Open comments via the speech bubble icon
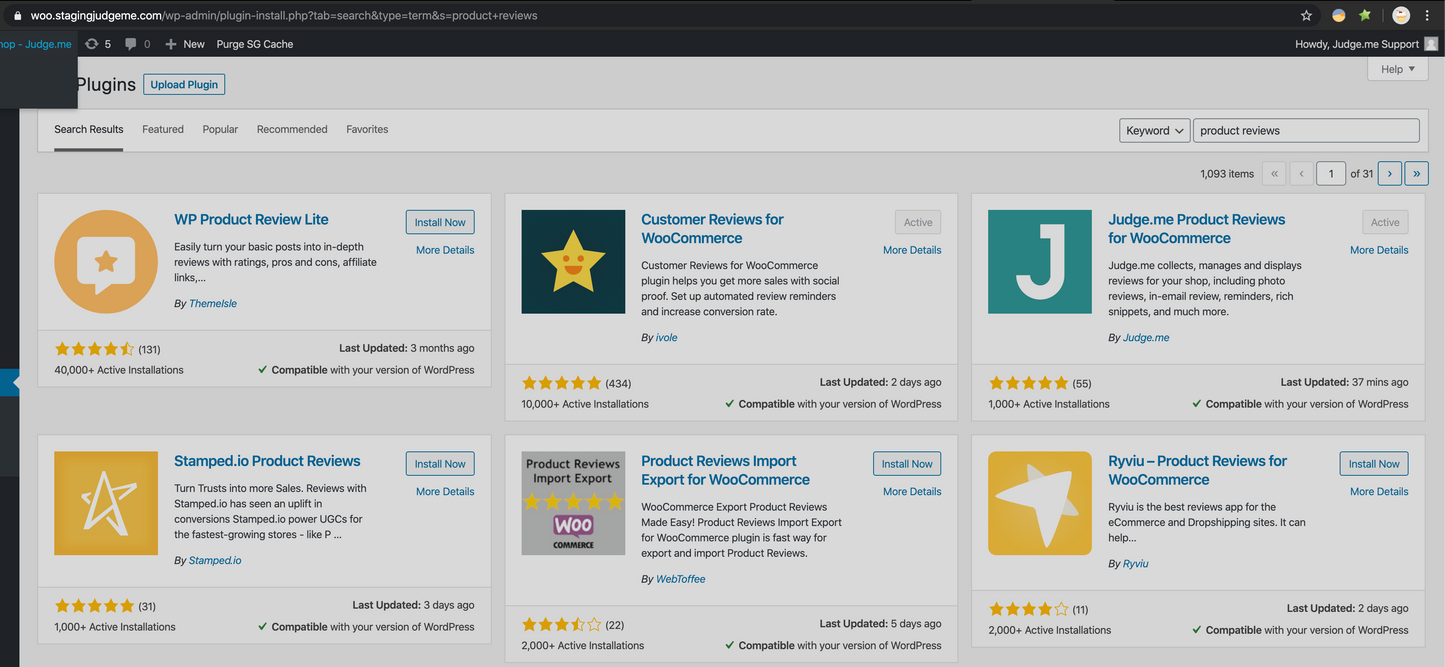The width and height of the screenshot is (1445, 667). point(133,43)
